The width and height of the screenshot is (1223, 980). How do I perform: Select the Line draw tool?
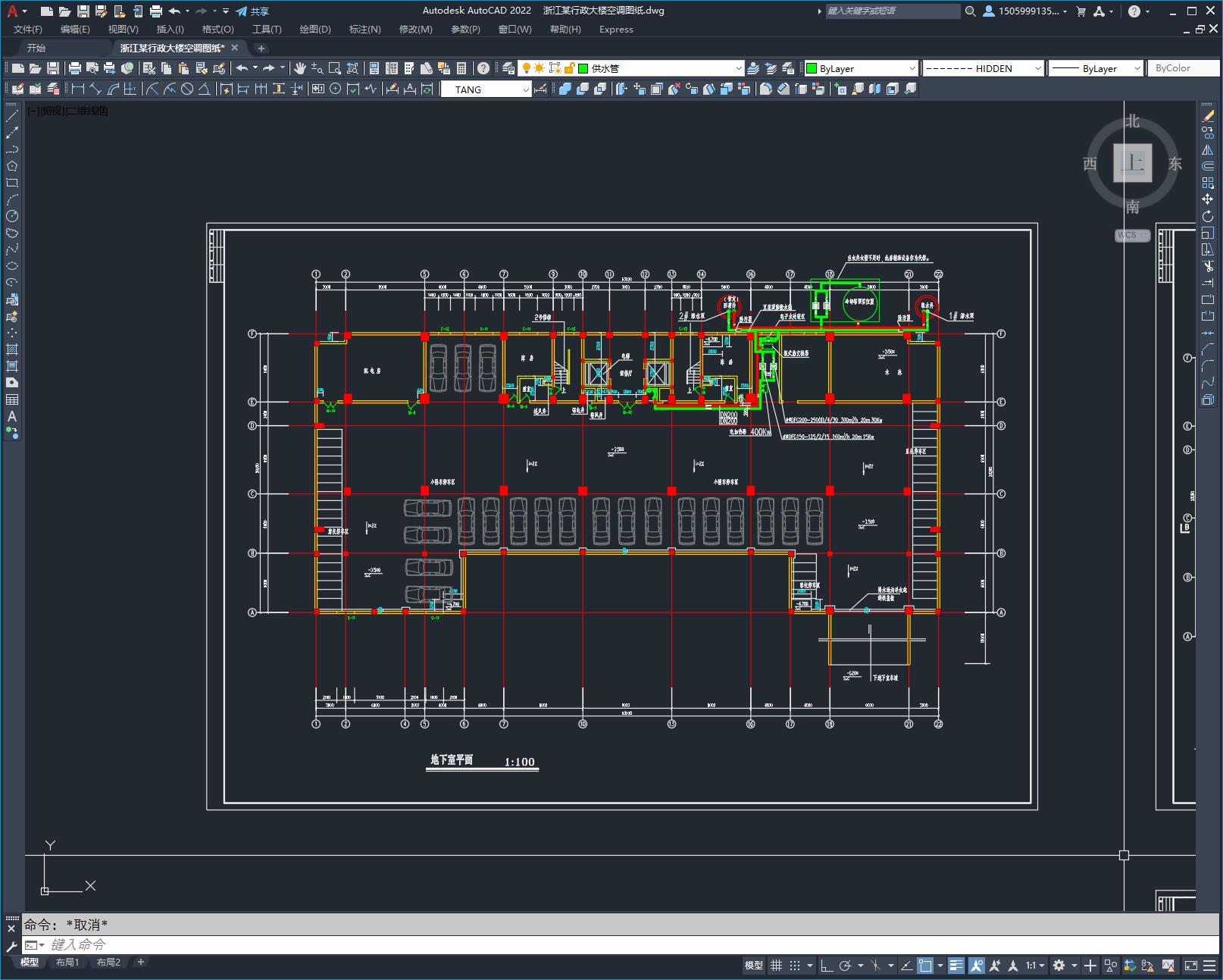pos(12,116)
